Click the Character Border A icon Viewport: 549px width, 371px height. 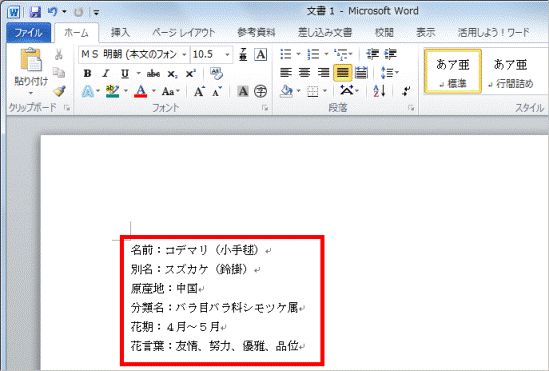[x=260, y=55]
